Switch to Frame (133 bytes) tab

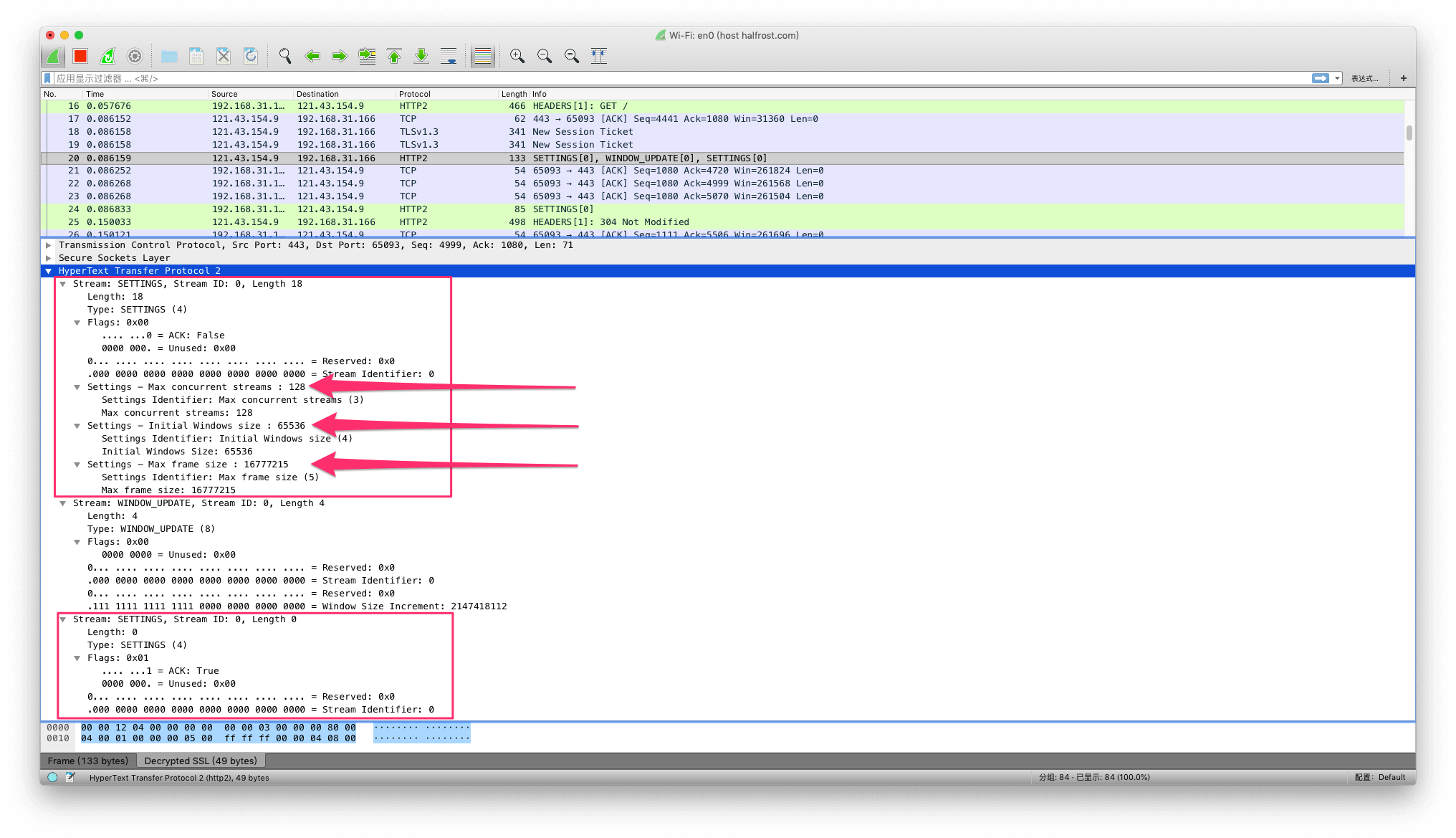click(87, 761)
